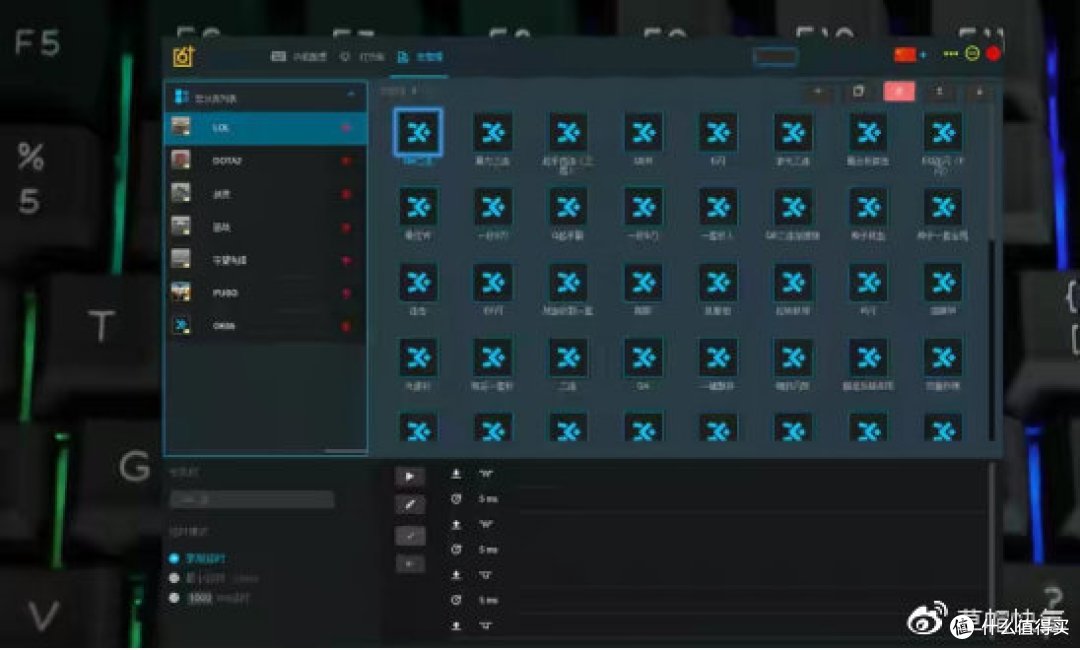Click the red icon on the DOTA2 row
The width and height of the screenshot is (1080, 650).
click(x=346, y=161)
